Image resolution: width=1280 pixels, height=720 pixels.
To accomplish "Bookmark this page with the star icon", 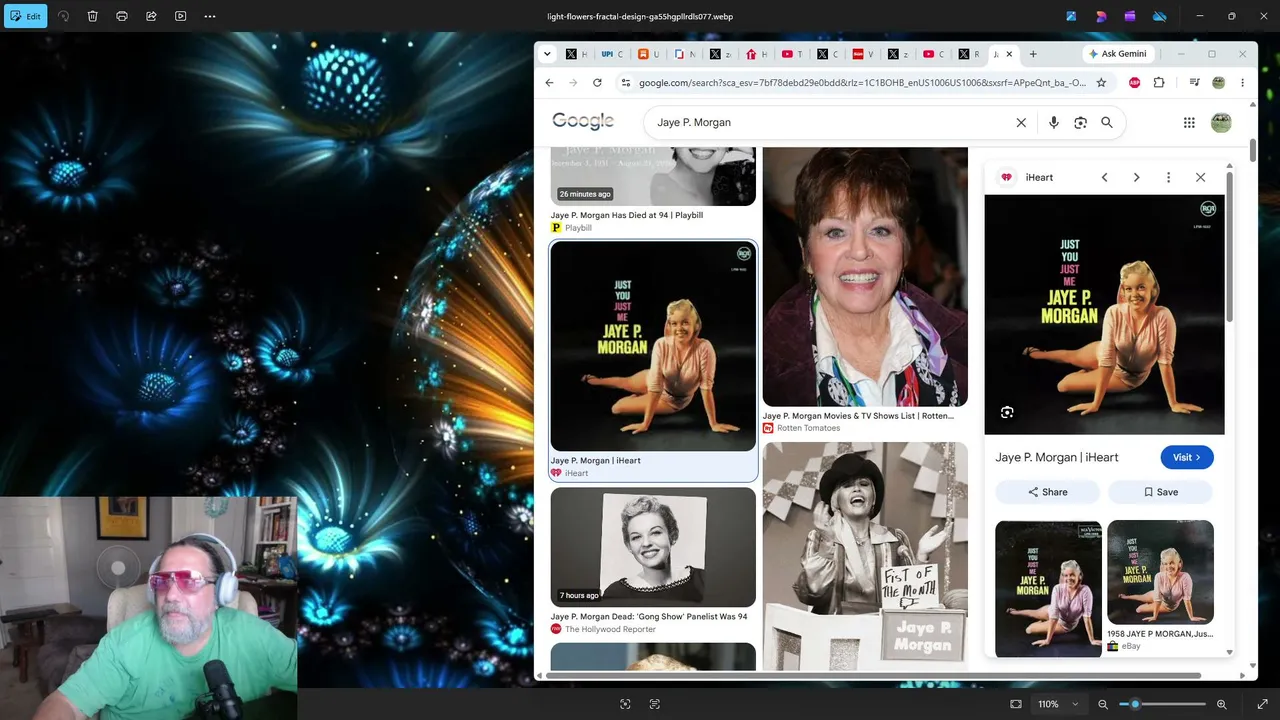I will pyautogui.click(x=1101, y=82).
